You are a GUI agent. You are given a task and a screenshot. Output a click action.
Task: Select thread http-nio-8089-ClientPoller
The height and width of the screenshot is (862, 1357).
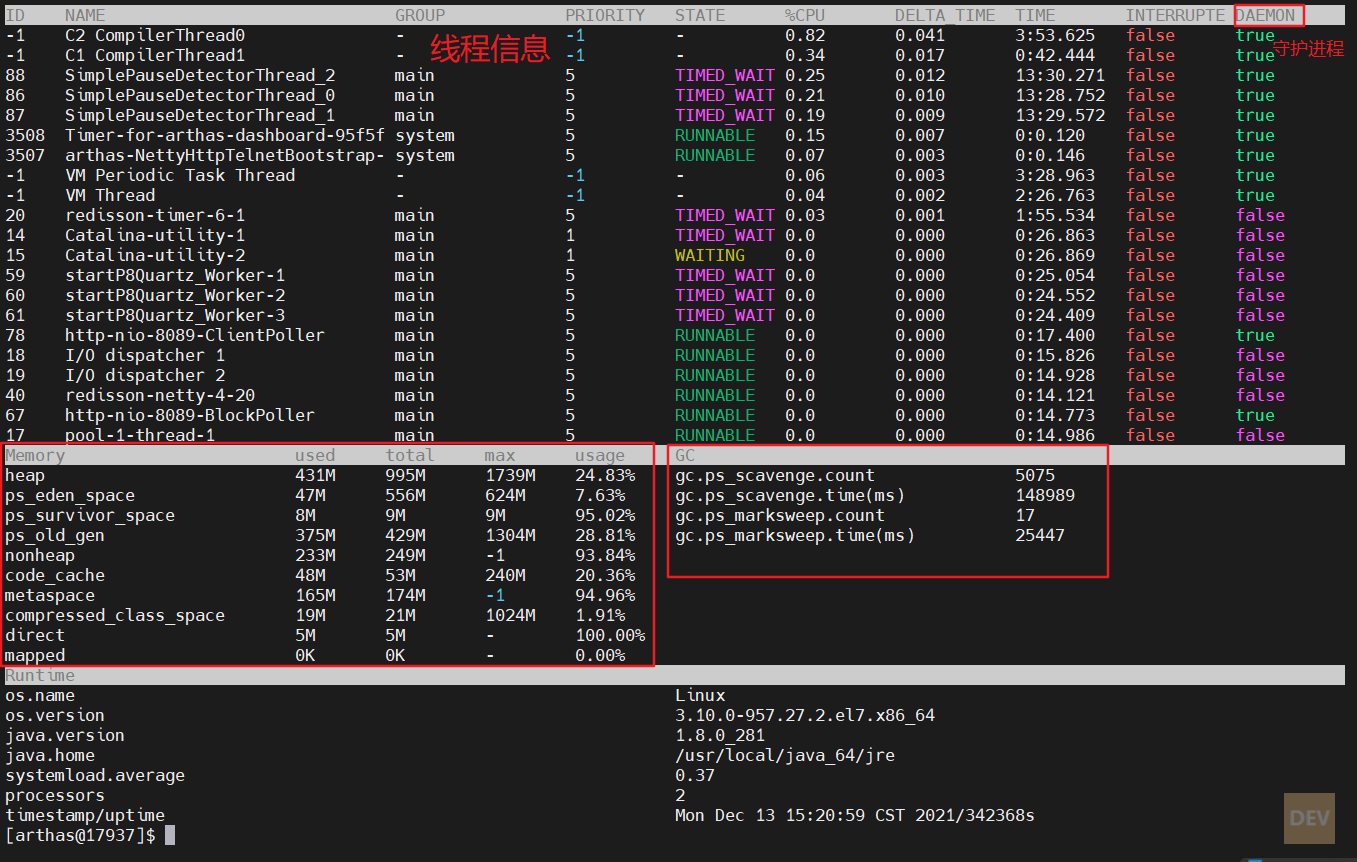pos(195,335)
